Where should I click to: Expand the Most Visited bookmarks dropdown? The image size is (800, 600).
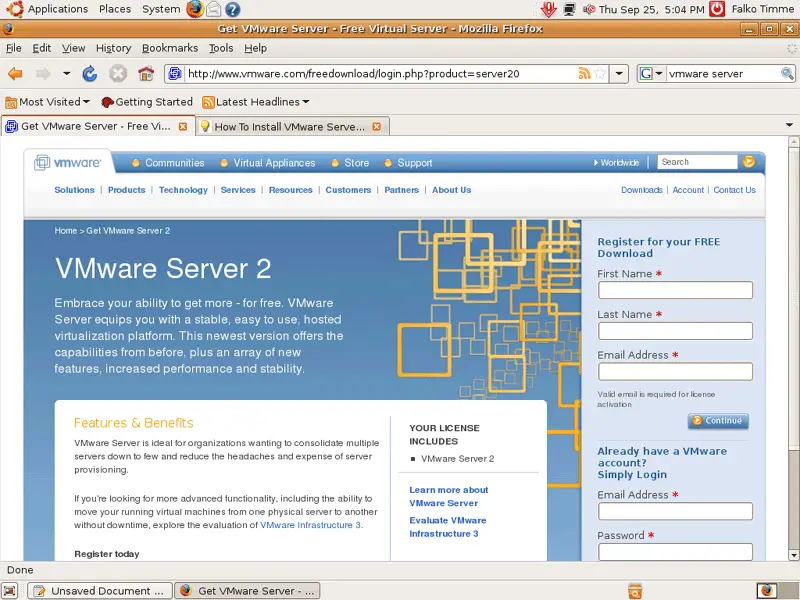[x=86, y=102]
